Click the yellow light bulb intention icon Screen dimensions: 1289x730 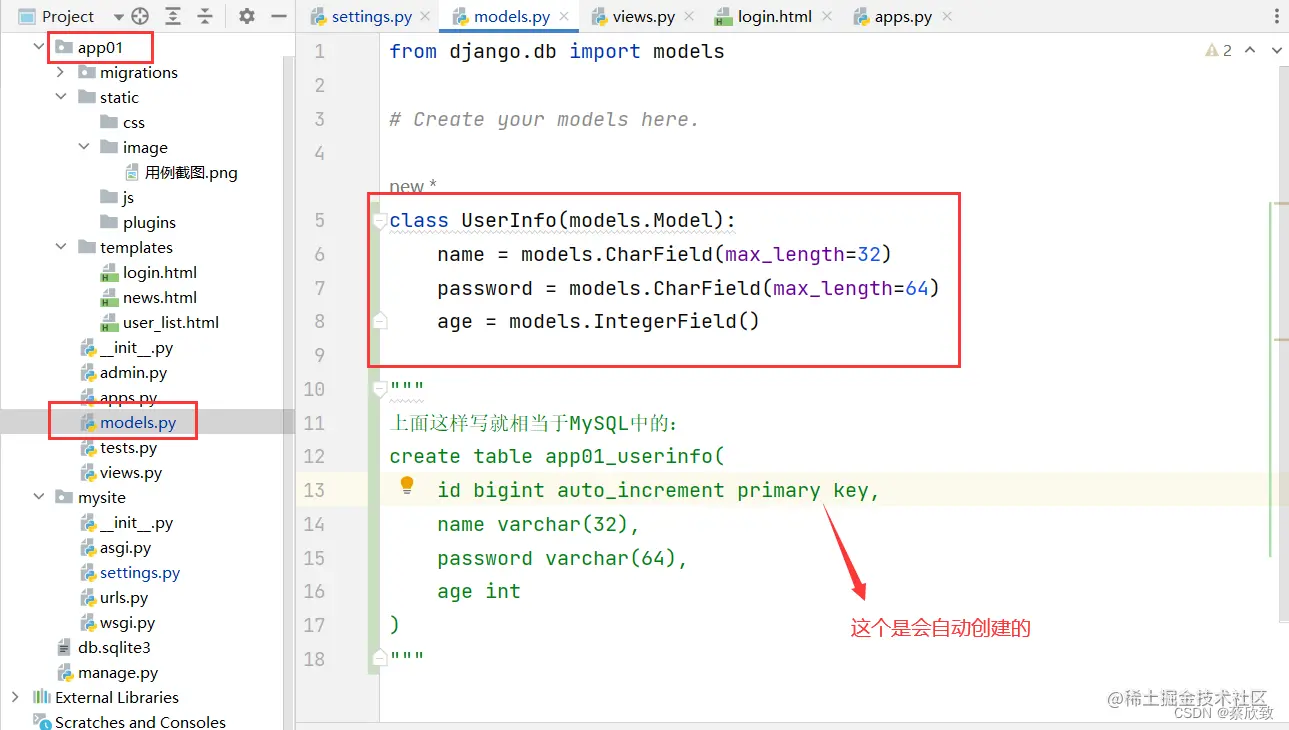point(407,485)
